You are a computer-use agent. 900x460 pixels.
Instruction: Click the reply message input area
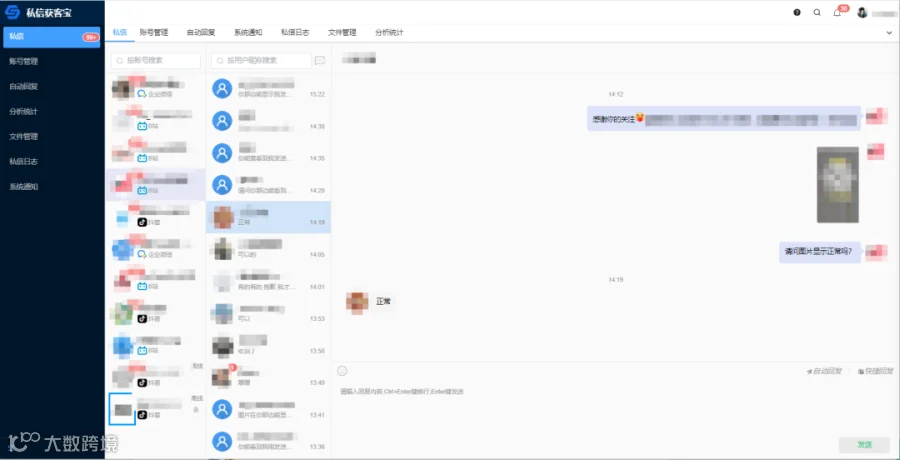coord(615,408)
